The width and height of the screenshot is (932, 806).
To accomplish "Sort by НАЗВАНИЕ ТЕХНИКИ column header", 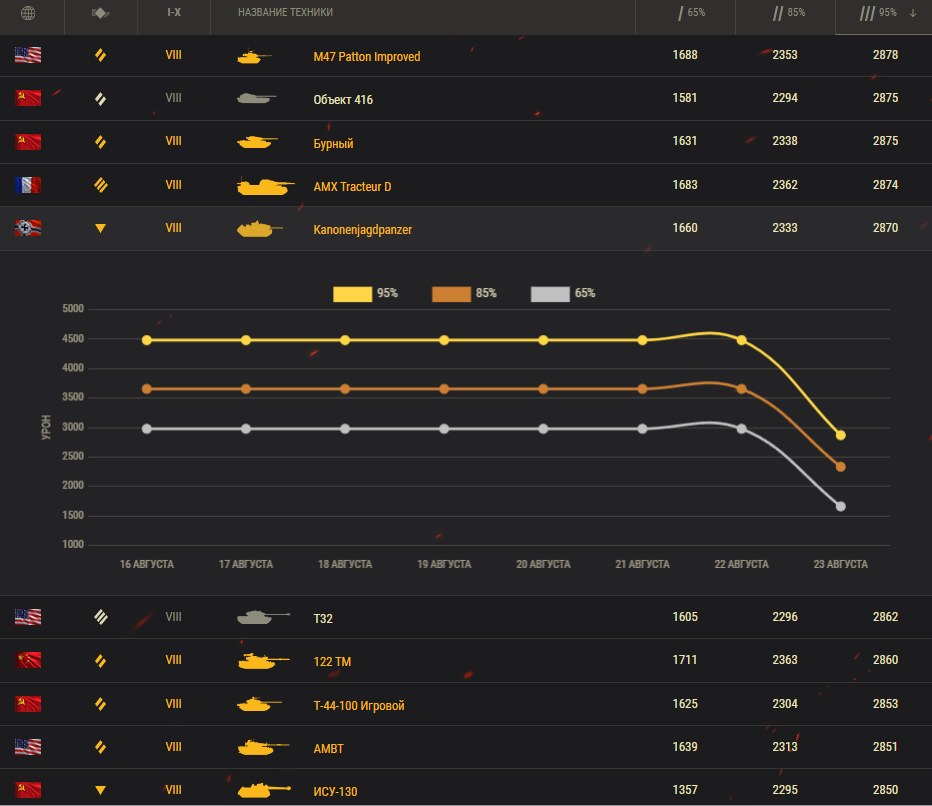I will 285,12.
